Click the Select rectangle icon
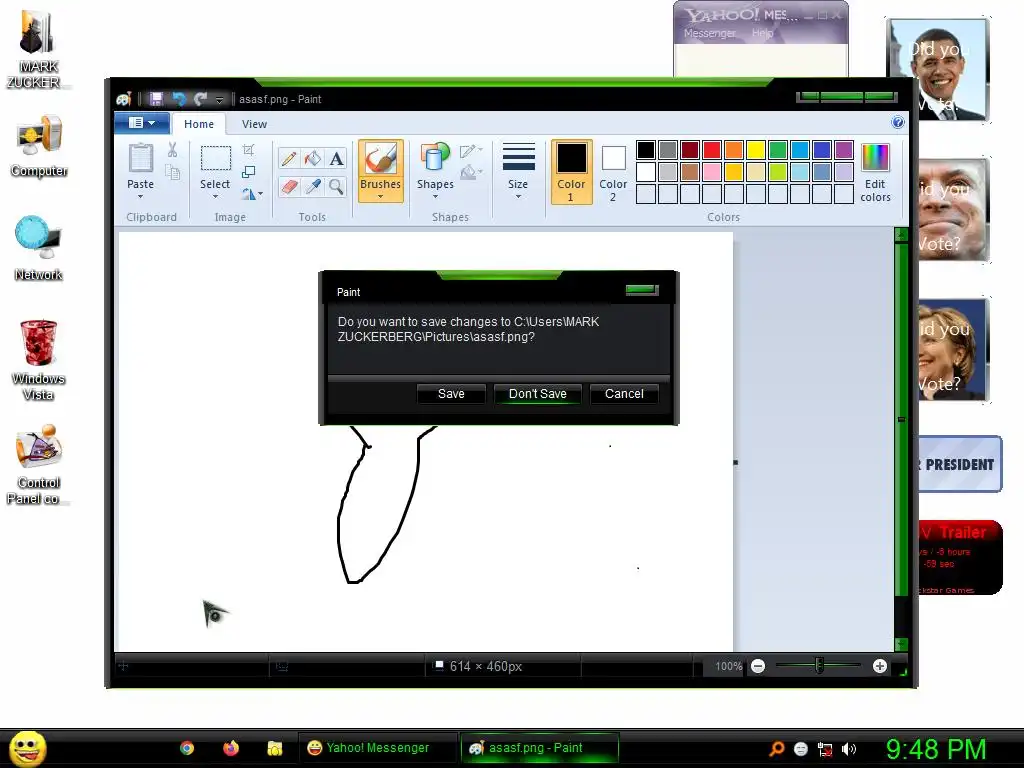The width and height of the screenshot is (1024, 768). [215, 159]
